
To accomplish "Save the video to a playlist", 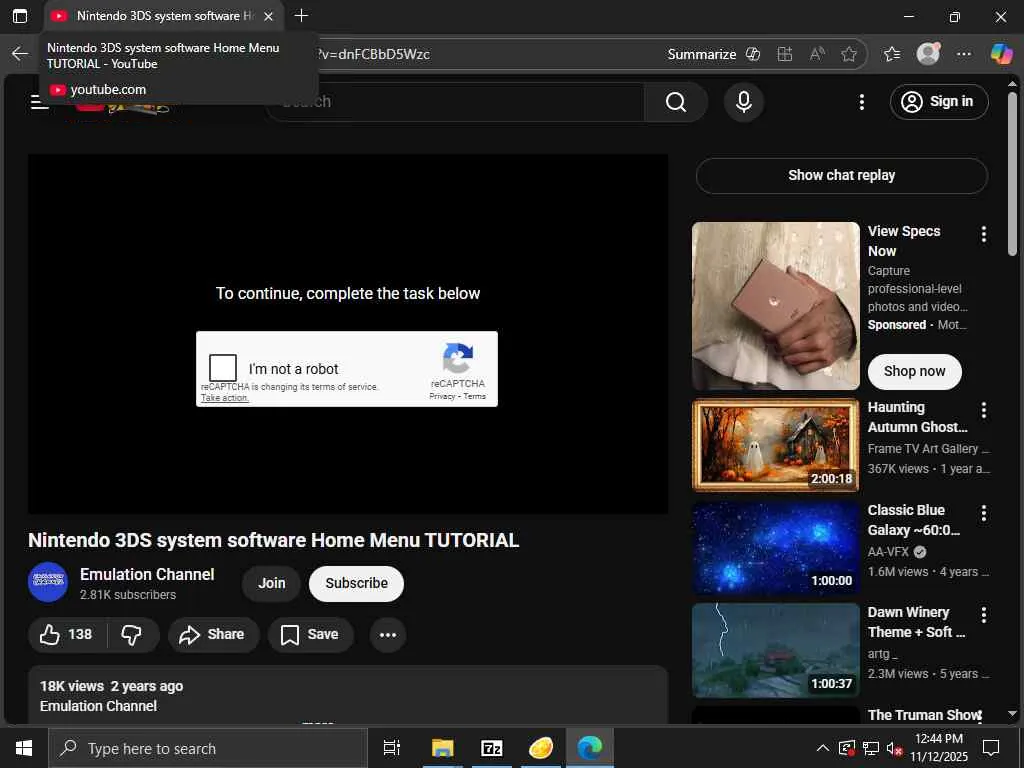I will click(311, 634).
